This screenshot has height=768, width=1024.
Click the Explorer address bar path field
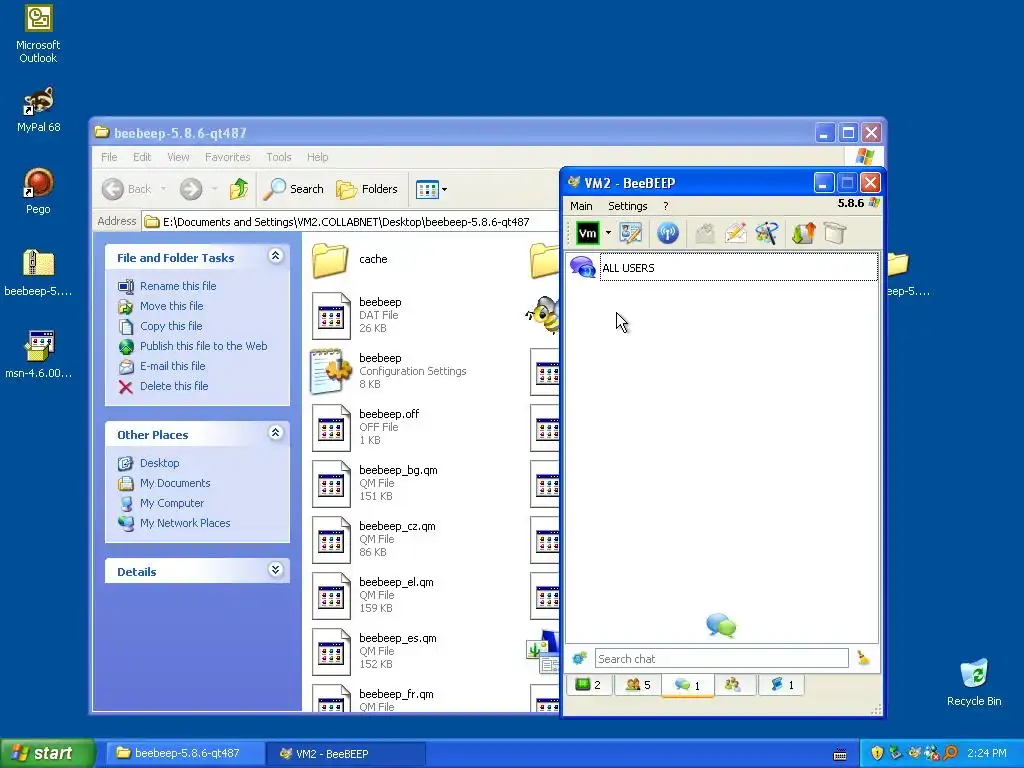point(350,222)
